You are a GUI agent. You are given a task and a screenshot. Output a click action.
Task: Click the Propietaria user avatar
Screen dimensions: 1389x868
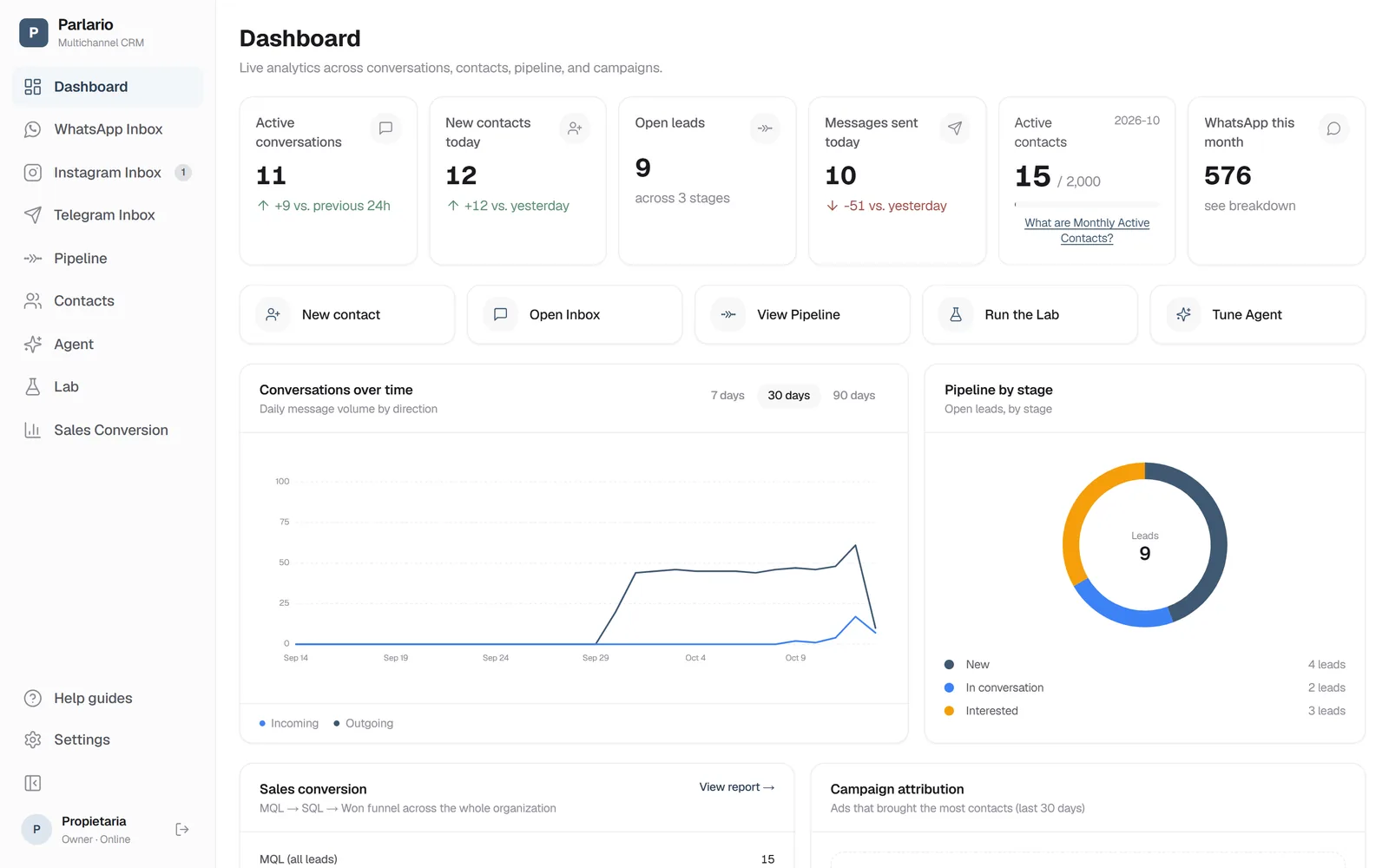click(36, 830)
